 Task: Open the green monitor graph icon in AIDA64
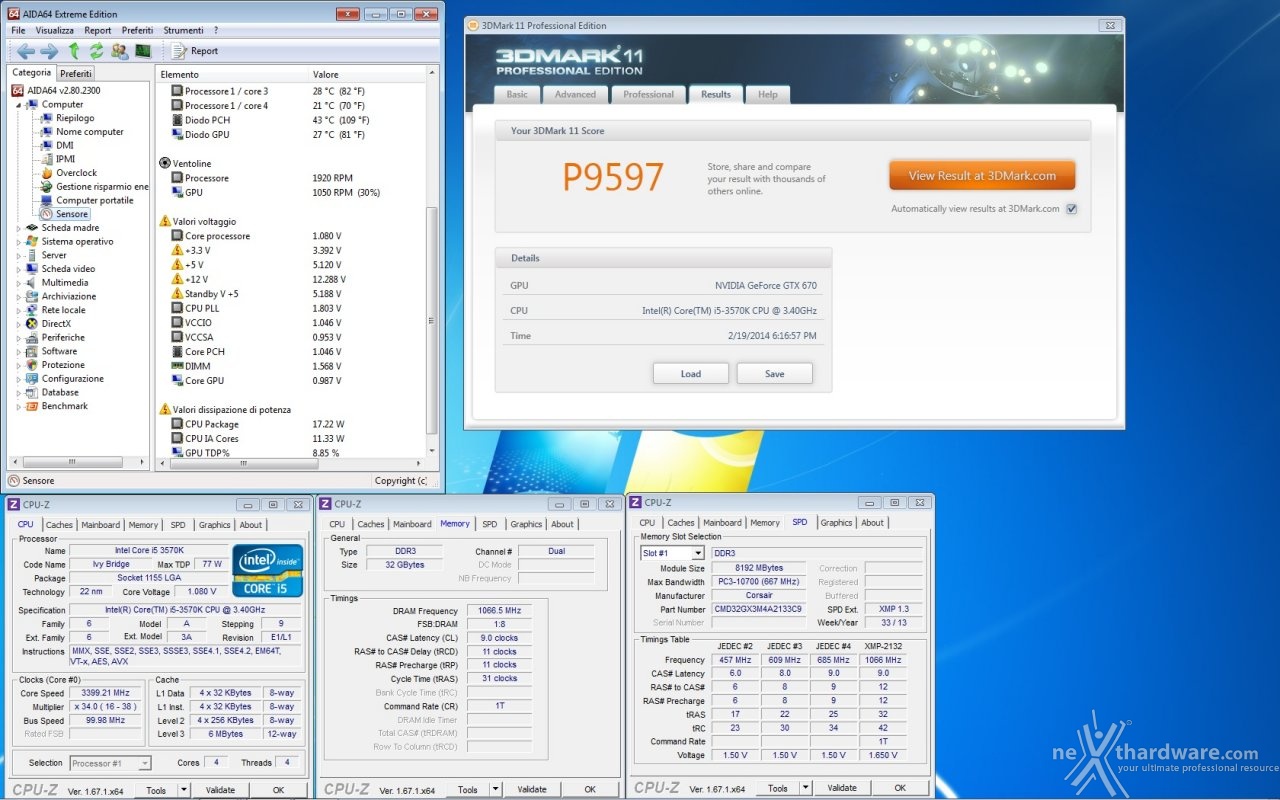[143, 51]
